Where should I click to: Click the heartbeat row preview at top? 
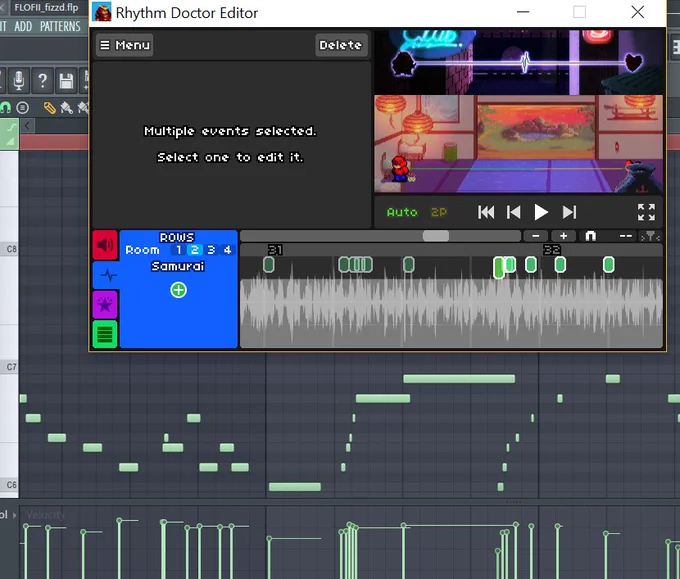click(518, 62)
